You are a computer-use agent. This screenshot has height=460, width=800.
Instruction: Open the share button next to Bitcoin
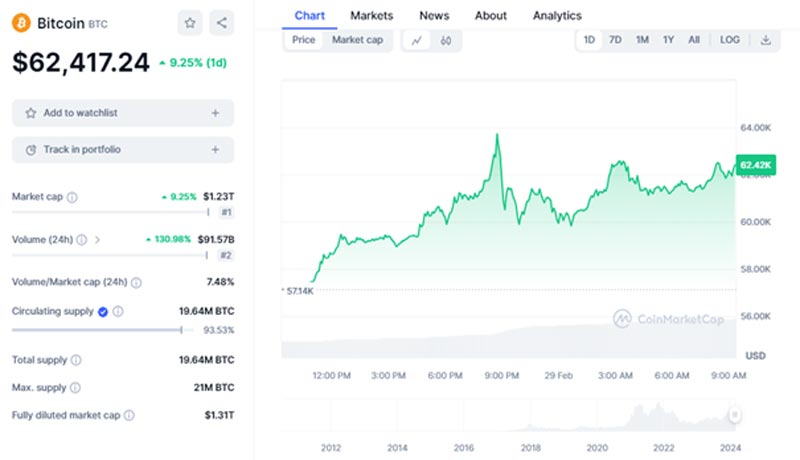click(x=221, y=23)
